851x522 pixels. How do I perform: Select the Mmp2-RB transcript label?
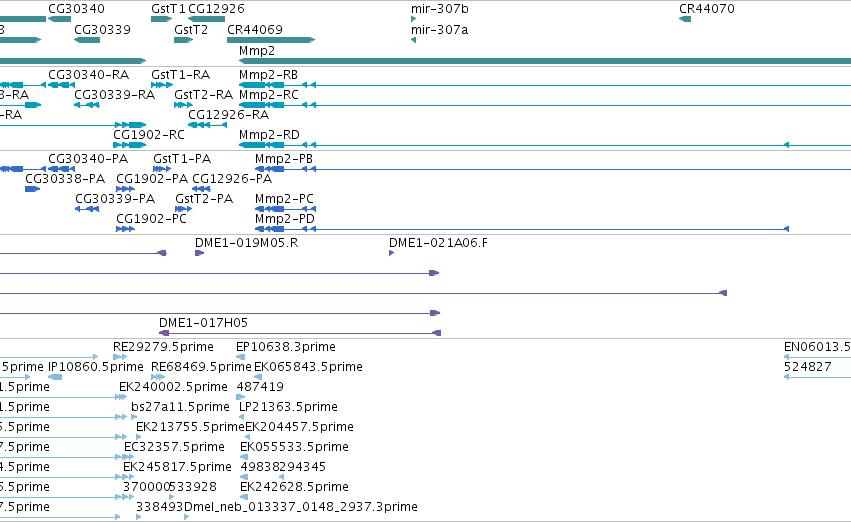click(268, 74)
